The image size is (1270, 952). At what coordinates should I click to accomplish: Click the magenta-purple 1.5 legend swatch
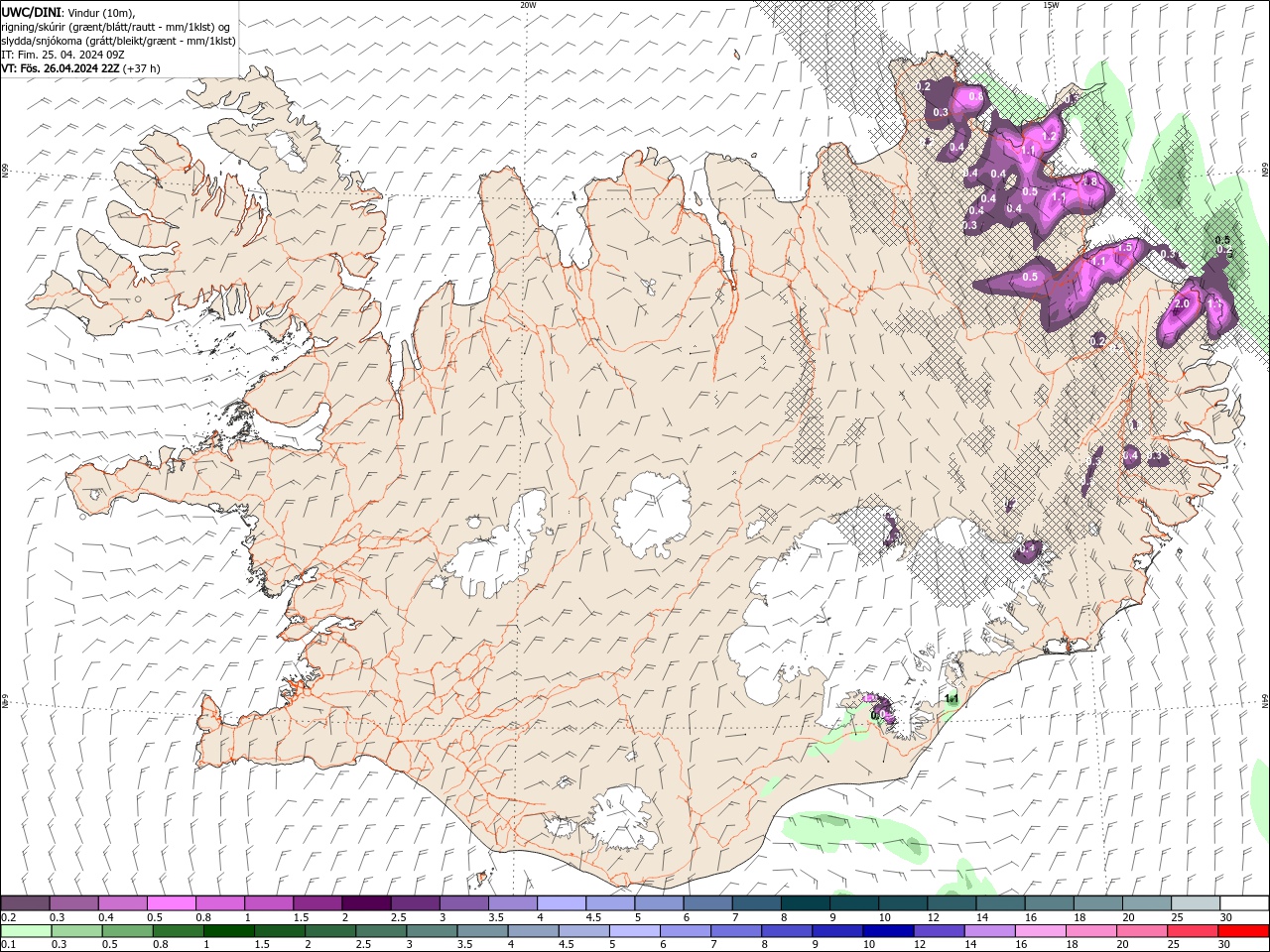317,903
